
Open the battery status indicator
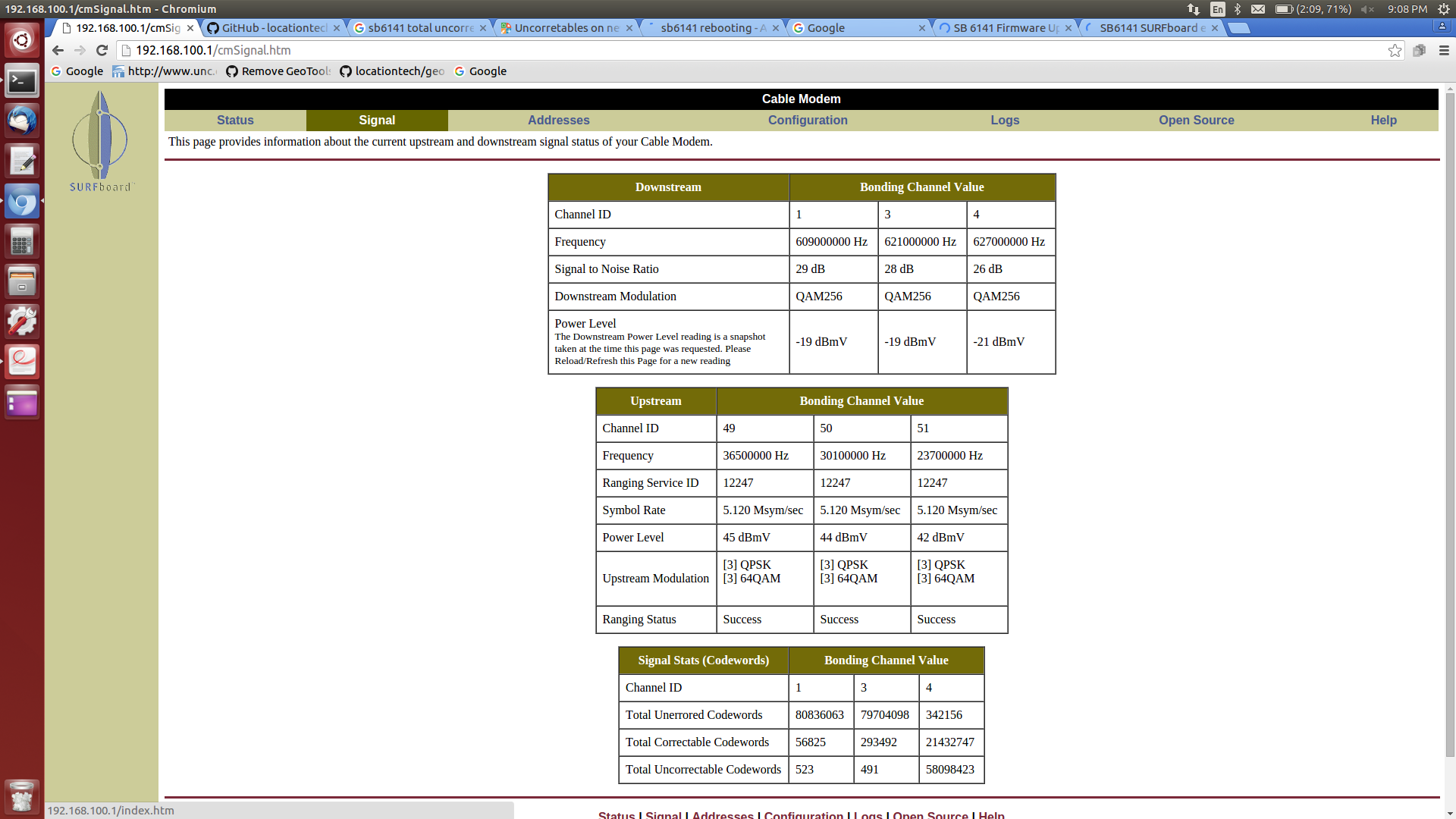click(x=1313, y=9)
